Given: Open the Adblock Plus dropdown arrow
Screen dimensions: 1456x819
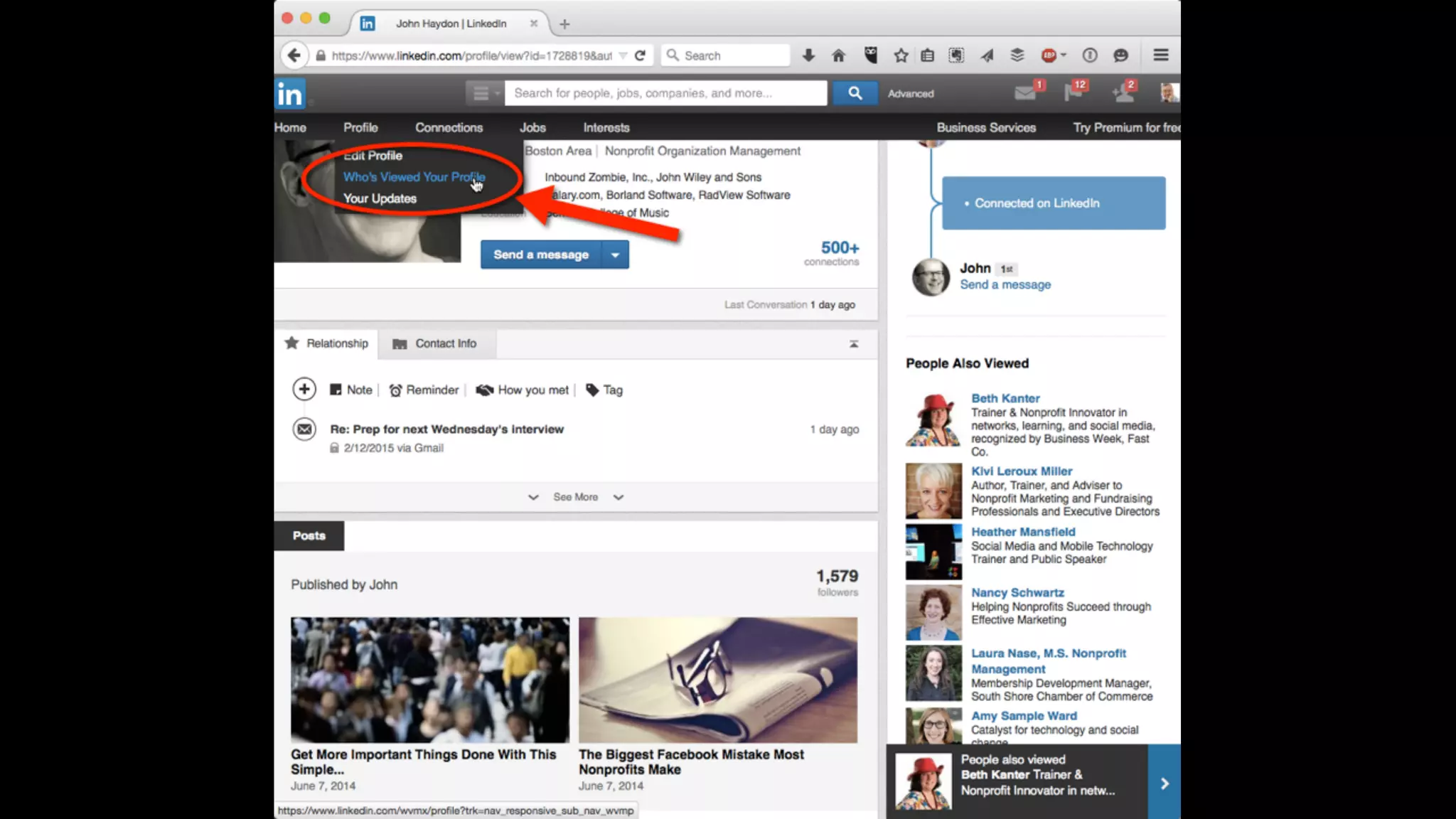Looking at the screenshot, I should (x=1064, y=55).
